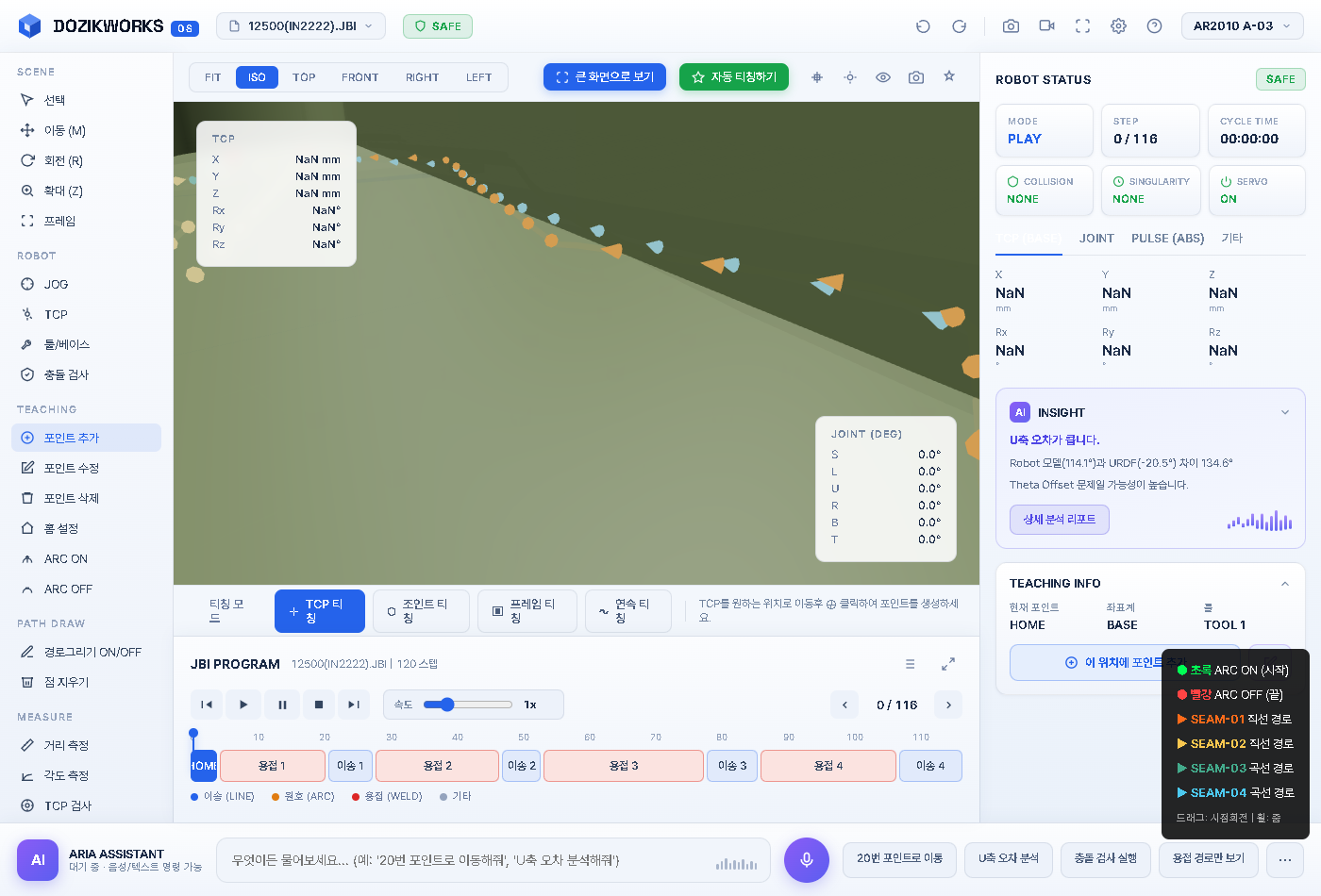This screenshot has height=896, width=1321.
Task: Switch teaching mode to 프레임 티칭
Action: click(x=527, y=611)
